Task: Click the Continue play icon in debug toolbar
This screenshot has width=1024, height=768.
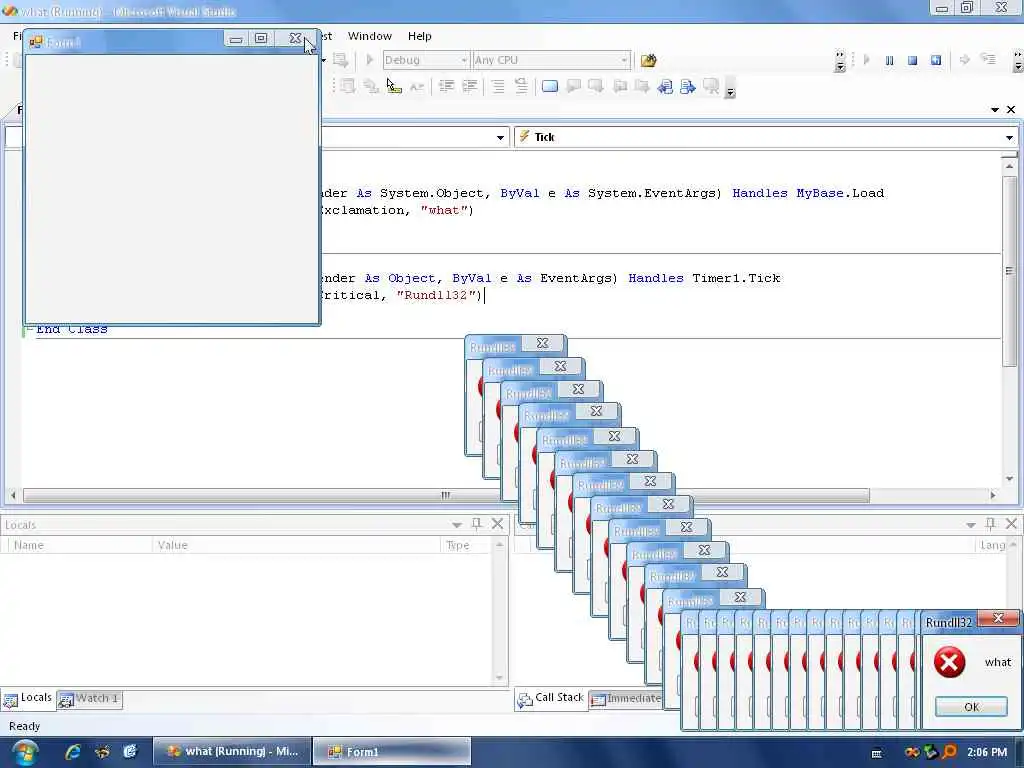Action: pos(866,60)
